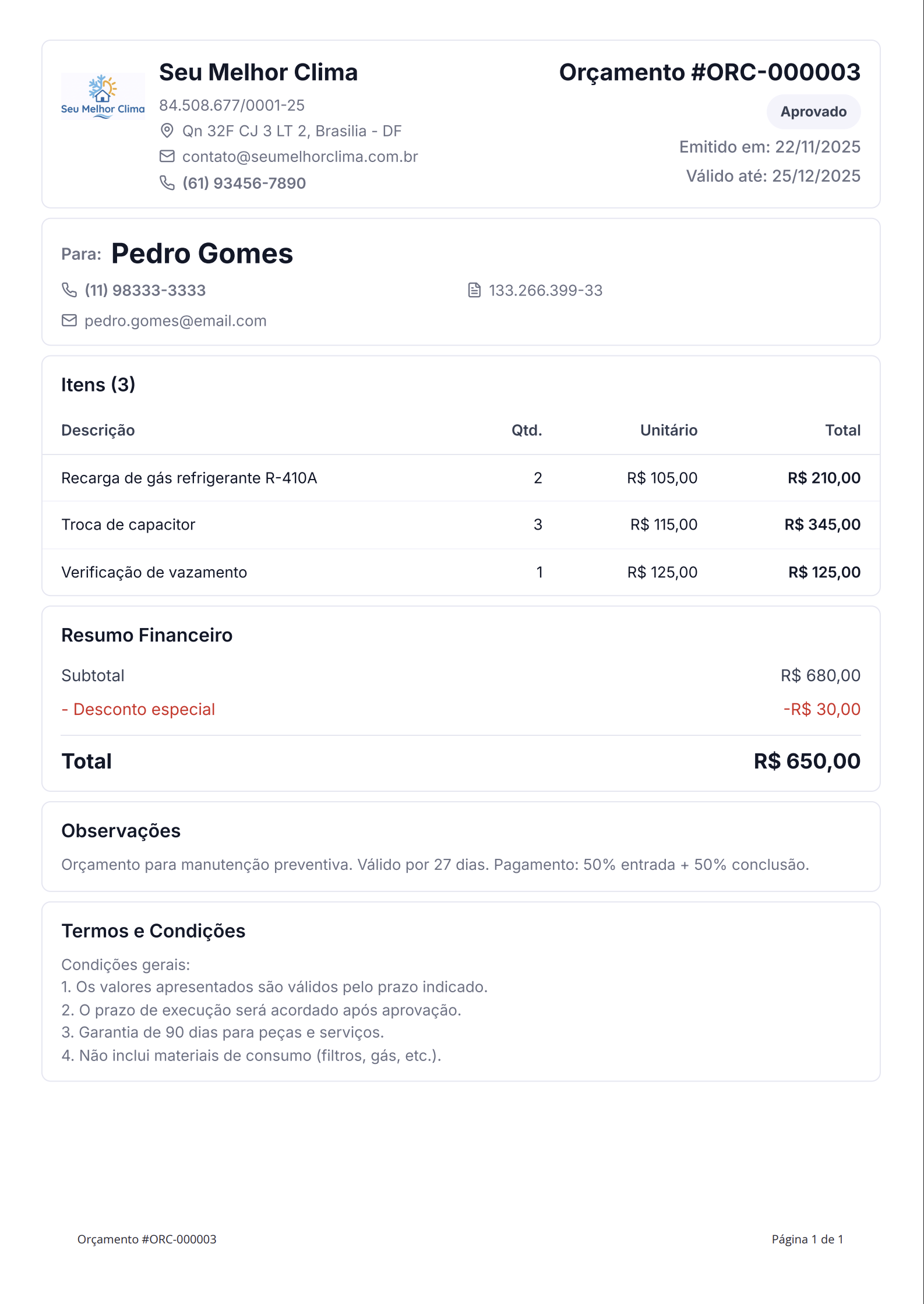Click the client phone icon beside (11) 98333-3333

click(69, 290)
